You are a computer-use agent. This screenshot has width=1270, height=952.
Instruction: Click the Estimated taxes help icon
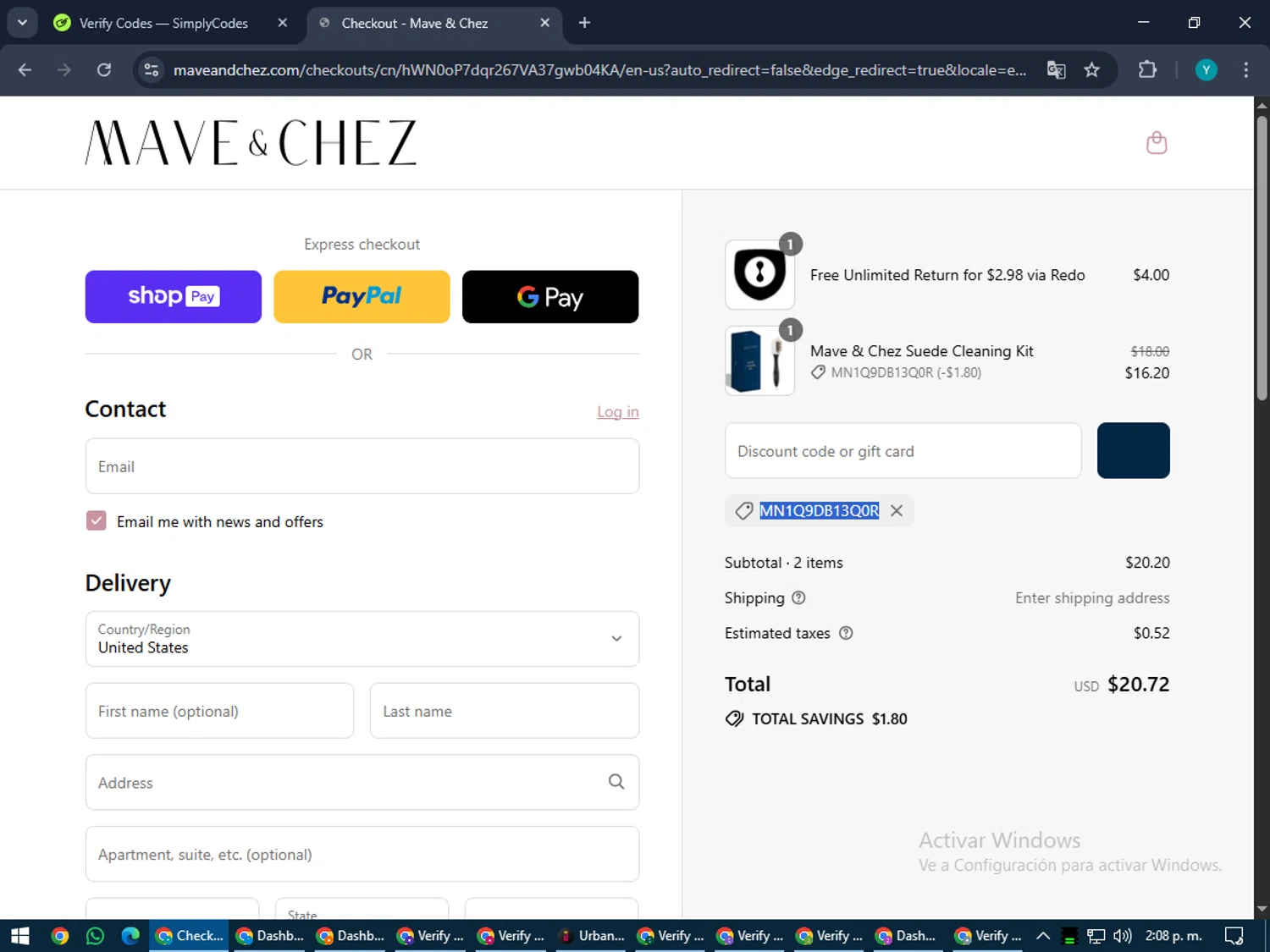pos(846,633)
